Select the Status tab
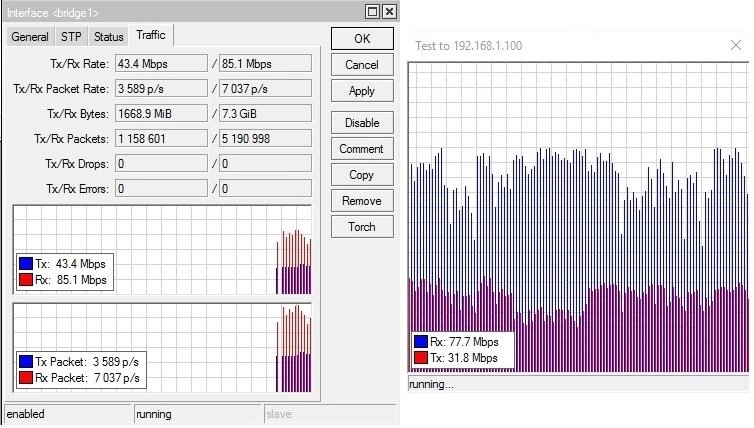 point(108,37)
